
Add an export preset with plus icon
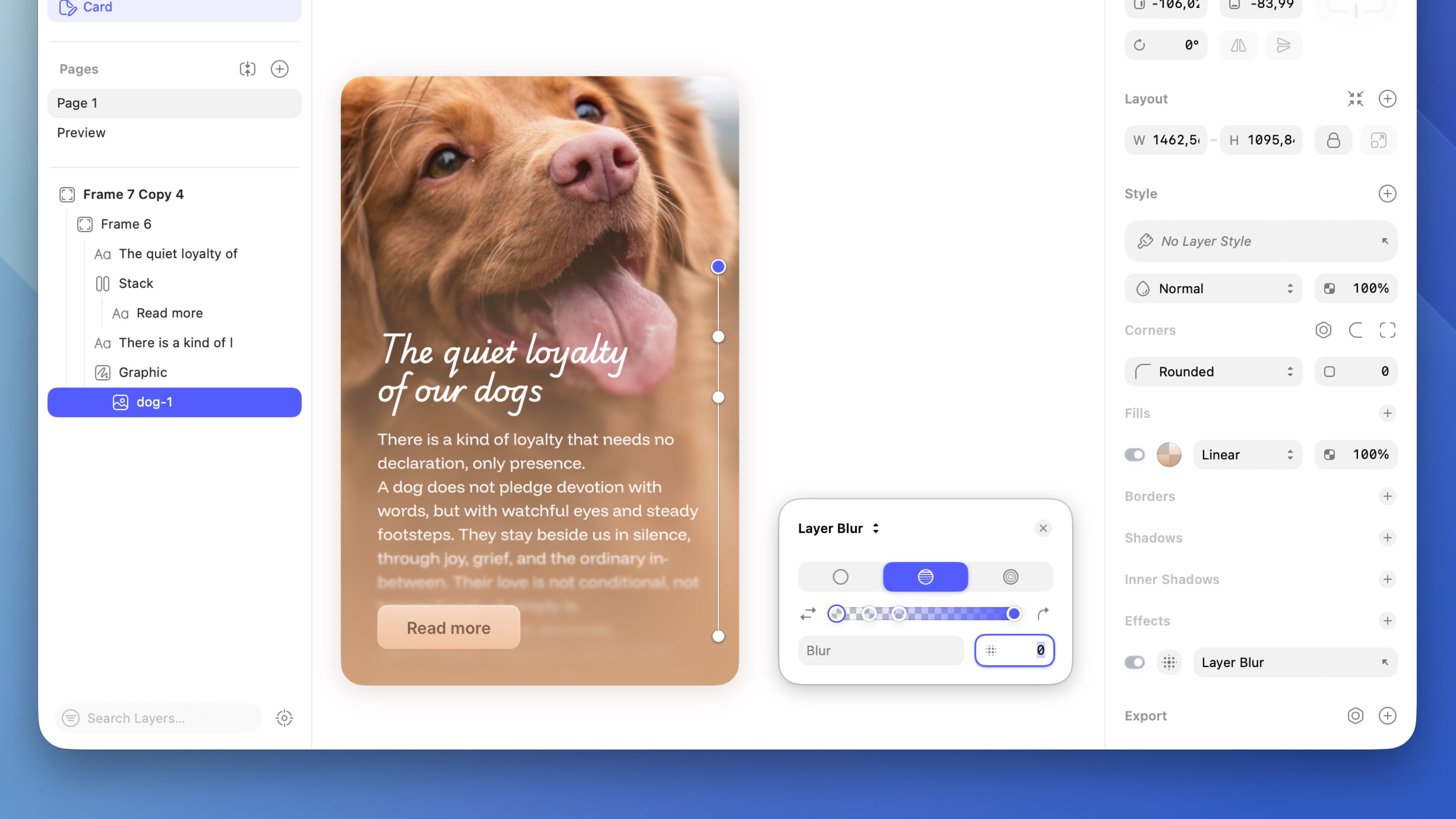[1388, 716]
